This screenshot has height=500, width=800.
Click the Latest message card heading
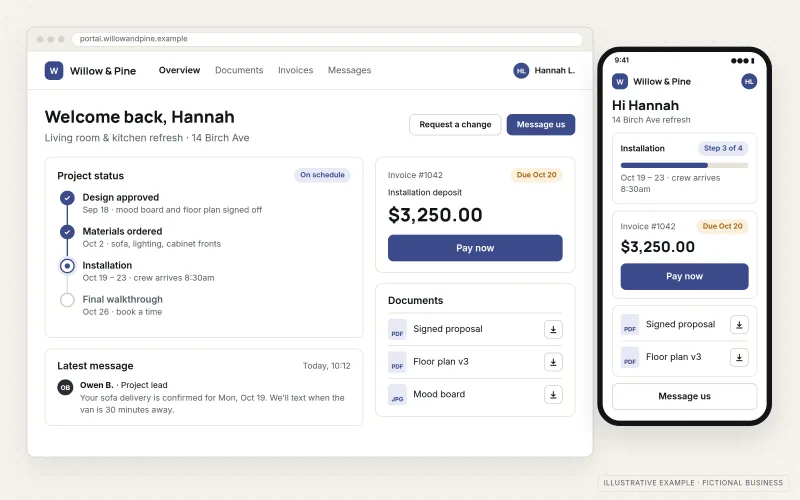(x=95, y=366)
